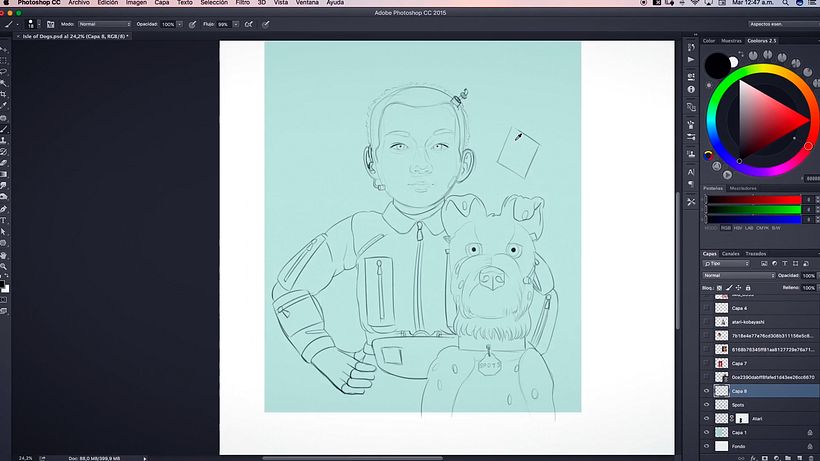The width and height of the screenshot is (820, 461).
Task: Select the Clone Stamp tool
Action: pyautogui.click(x=4, y=141)
